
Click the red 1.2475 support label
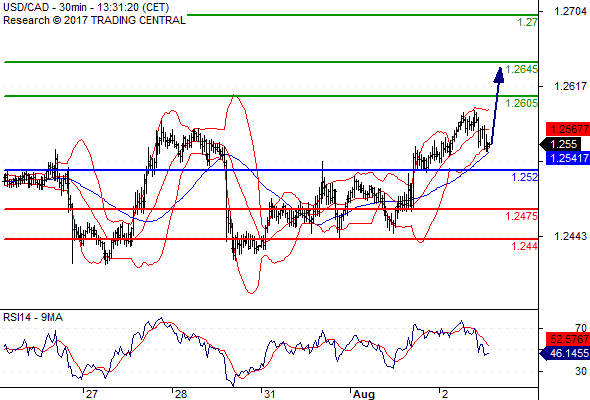click(522, 216)
